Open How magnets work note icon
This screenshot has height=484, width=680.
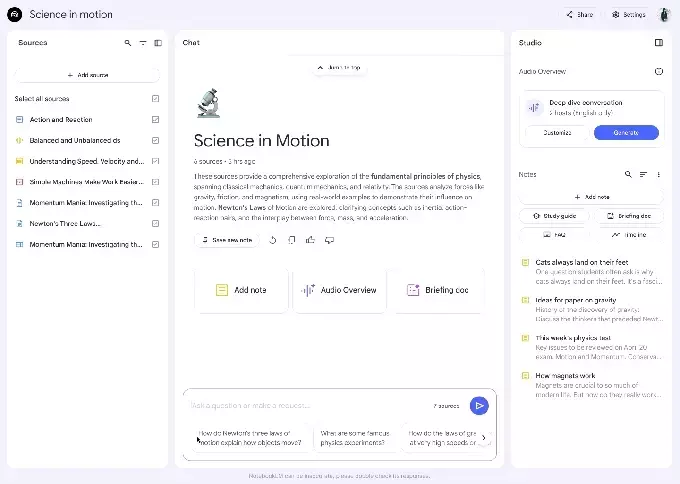click(x=525, y=376)
